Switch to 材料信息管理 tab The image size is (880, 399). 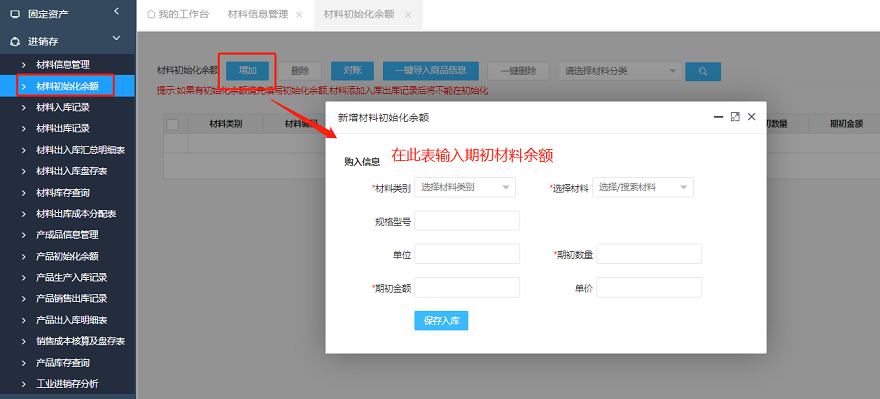pos(258,15)
